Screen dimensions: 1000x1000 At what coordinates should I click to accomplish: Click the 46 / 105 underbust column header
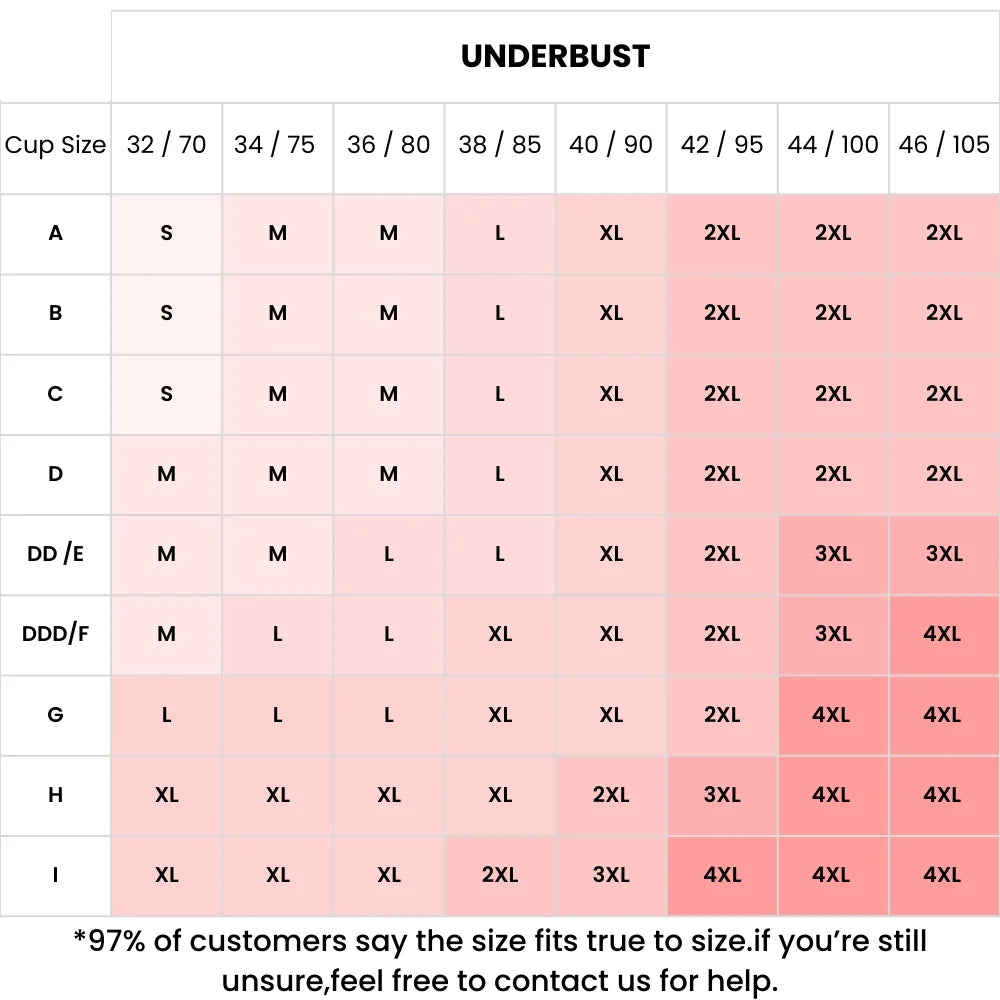[943, 145]
